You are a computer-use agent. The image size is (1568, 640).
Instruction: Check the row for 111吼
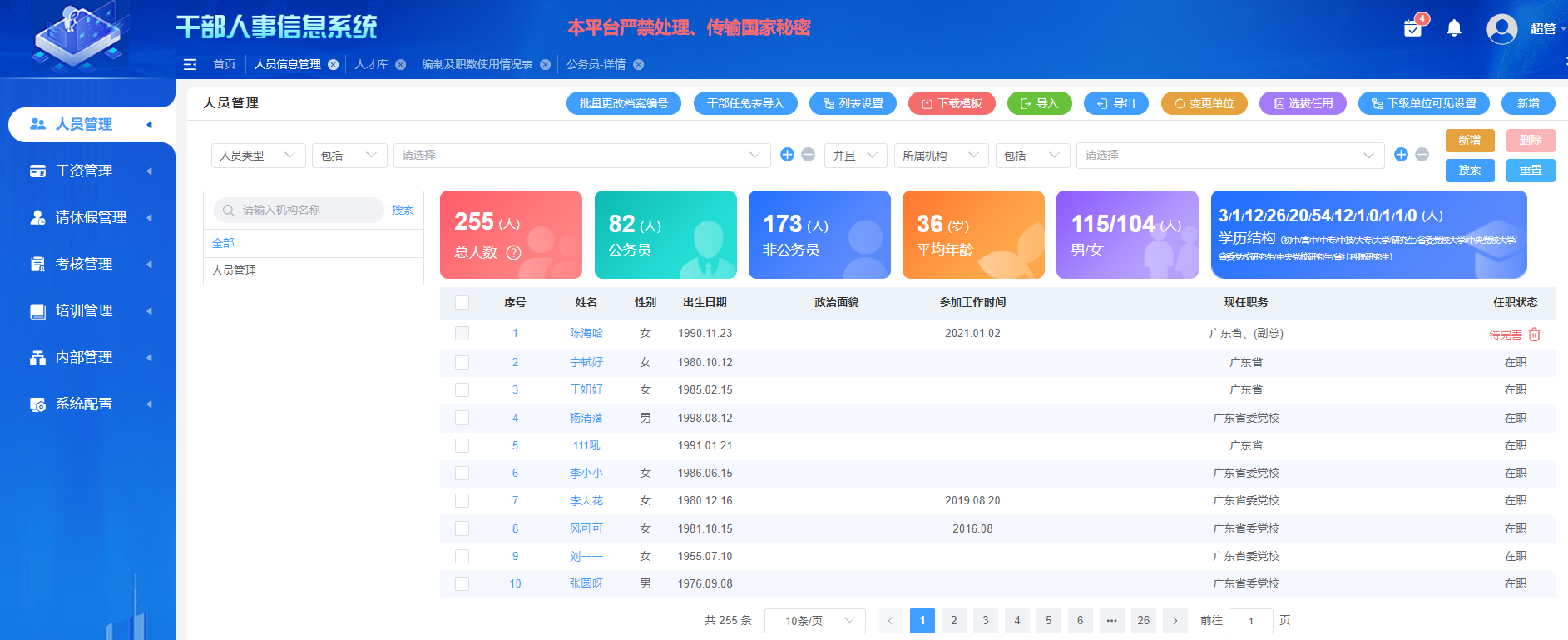click(x=462, y=445)
